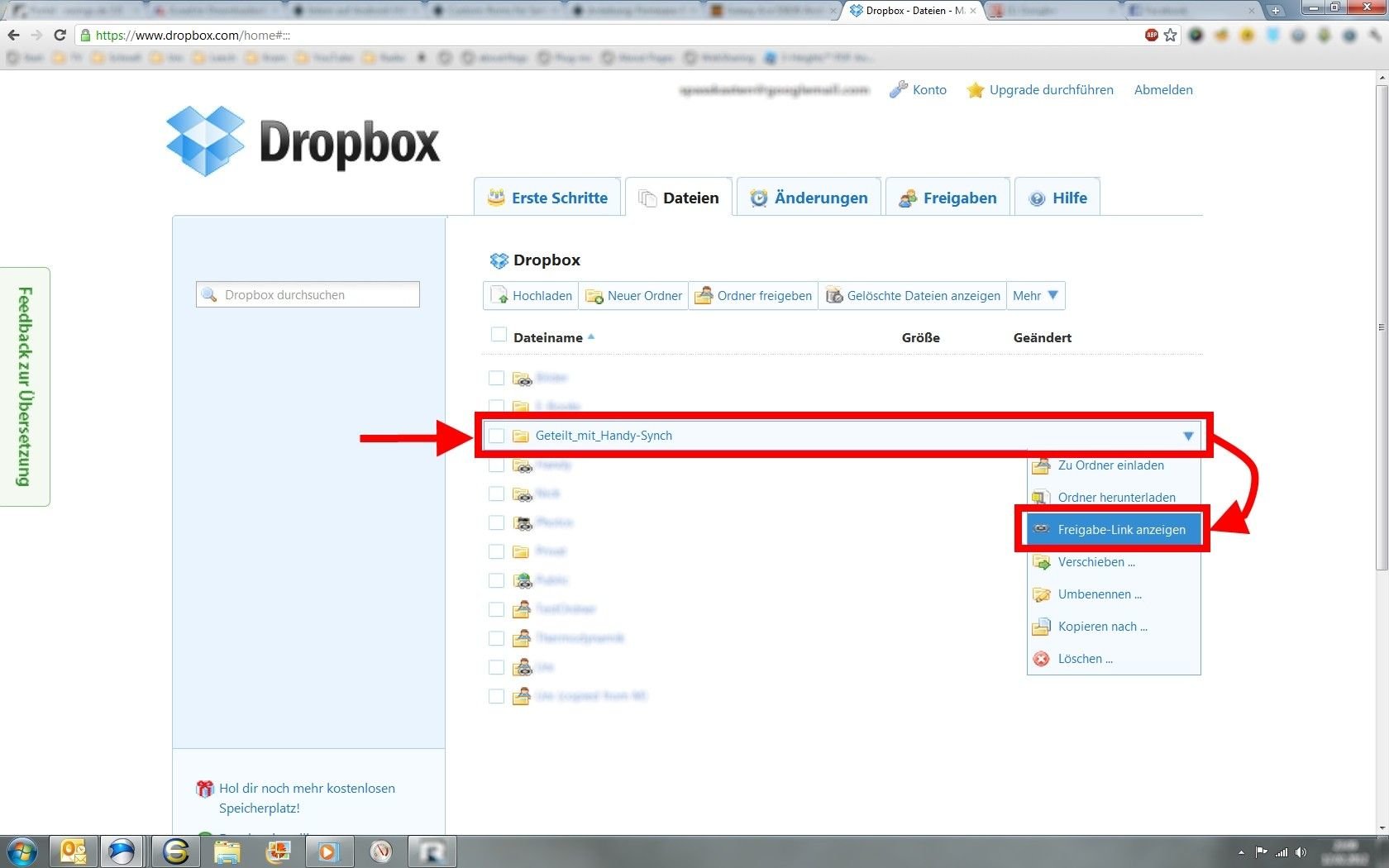Click the browser address bar

click(612, 35)
